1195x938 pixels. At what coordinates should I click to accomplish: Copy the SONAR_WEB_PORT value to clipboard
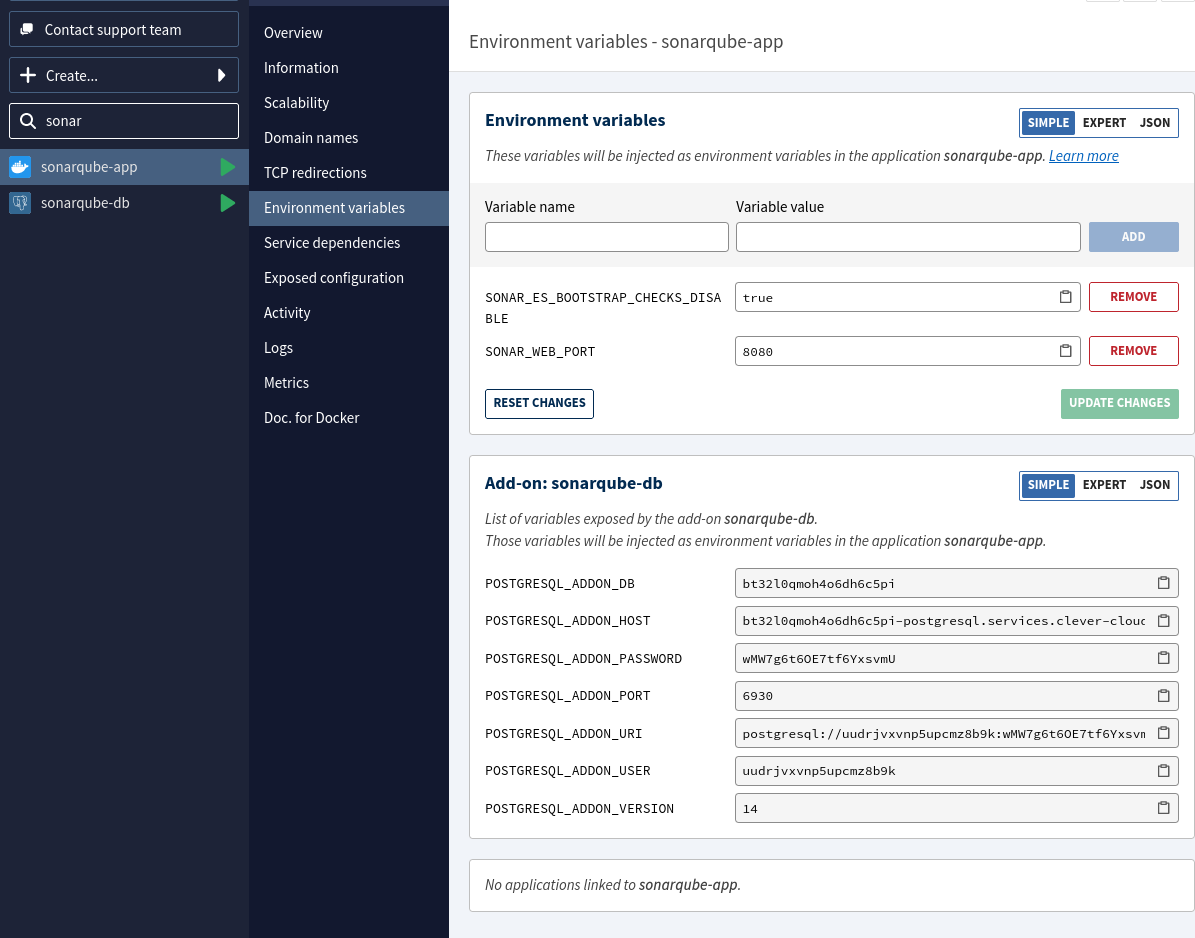pyautogui.click(x=1065, y=351)
